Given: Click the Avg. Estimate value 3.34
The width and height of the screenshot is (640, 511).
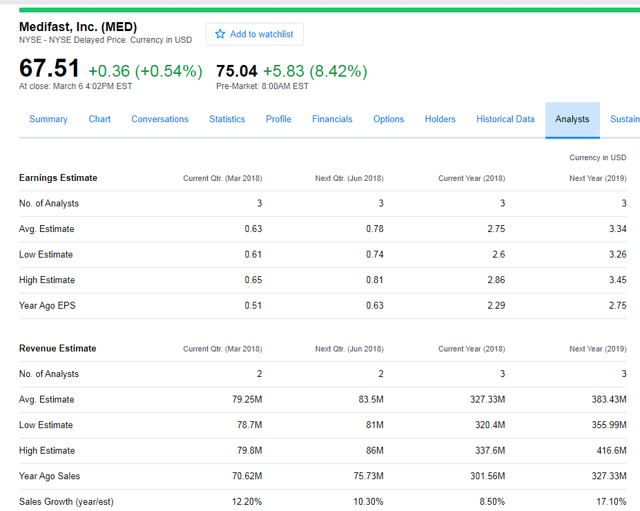Looking at the screenshot, I should [618, 229].
